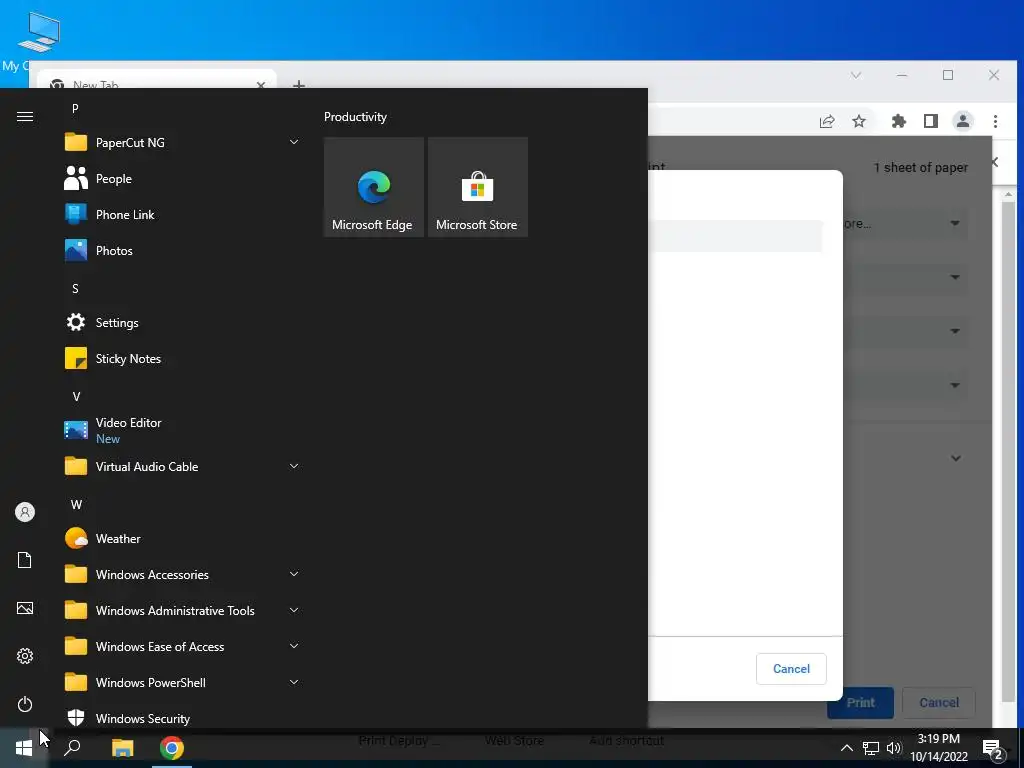The height and width of the screenshot is (768, 1024).
Task: Open the Windows PowerShell folder
Action: click(x=182, y=682)
